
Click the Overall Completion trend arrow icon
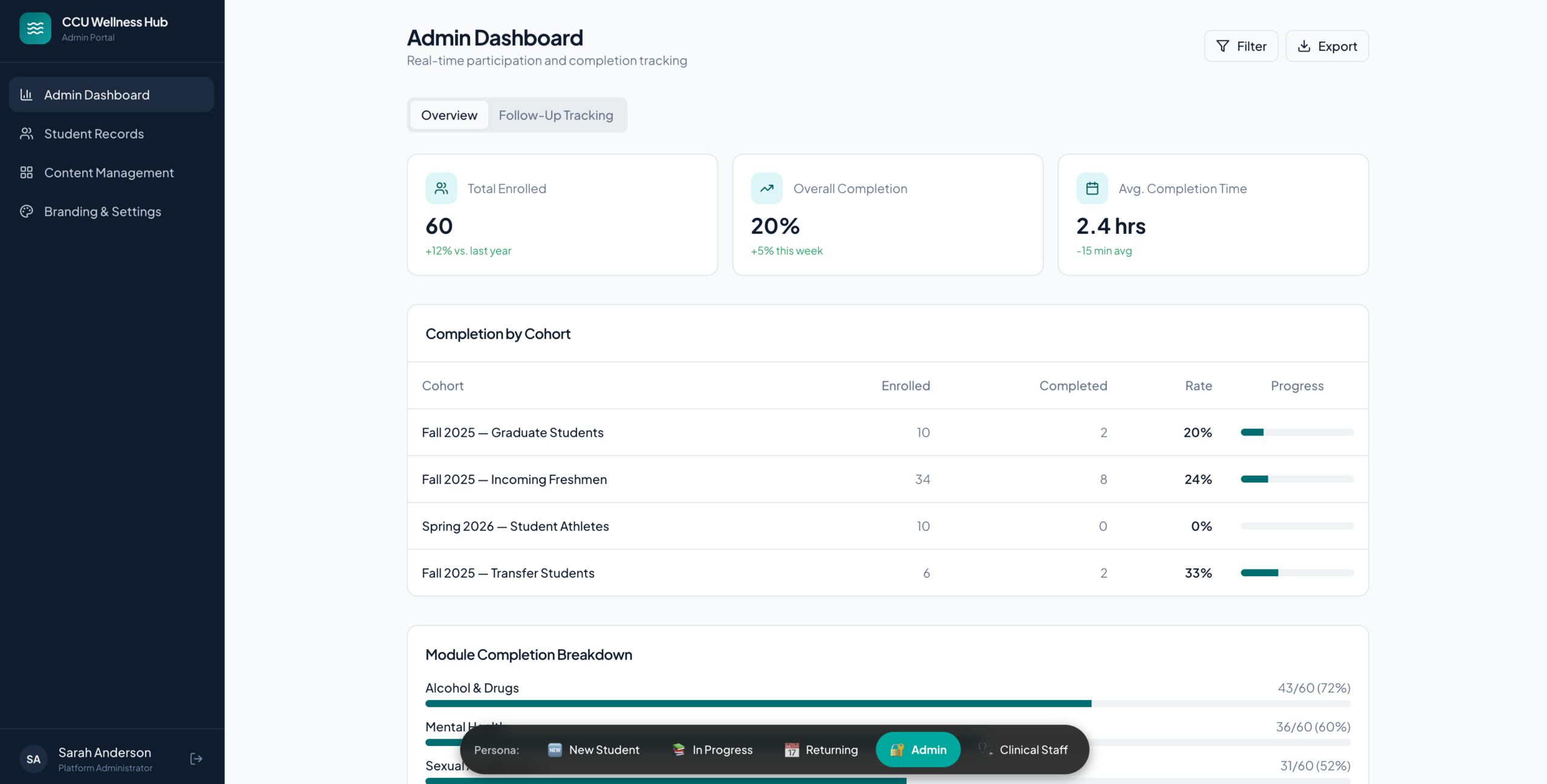click(x=766, y=188)
